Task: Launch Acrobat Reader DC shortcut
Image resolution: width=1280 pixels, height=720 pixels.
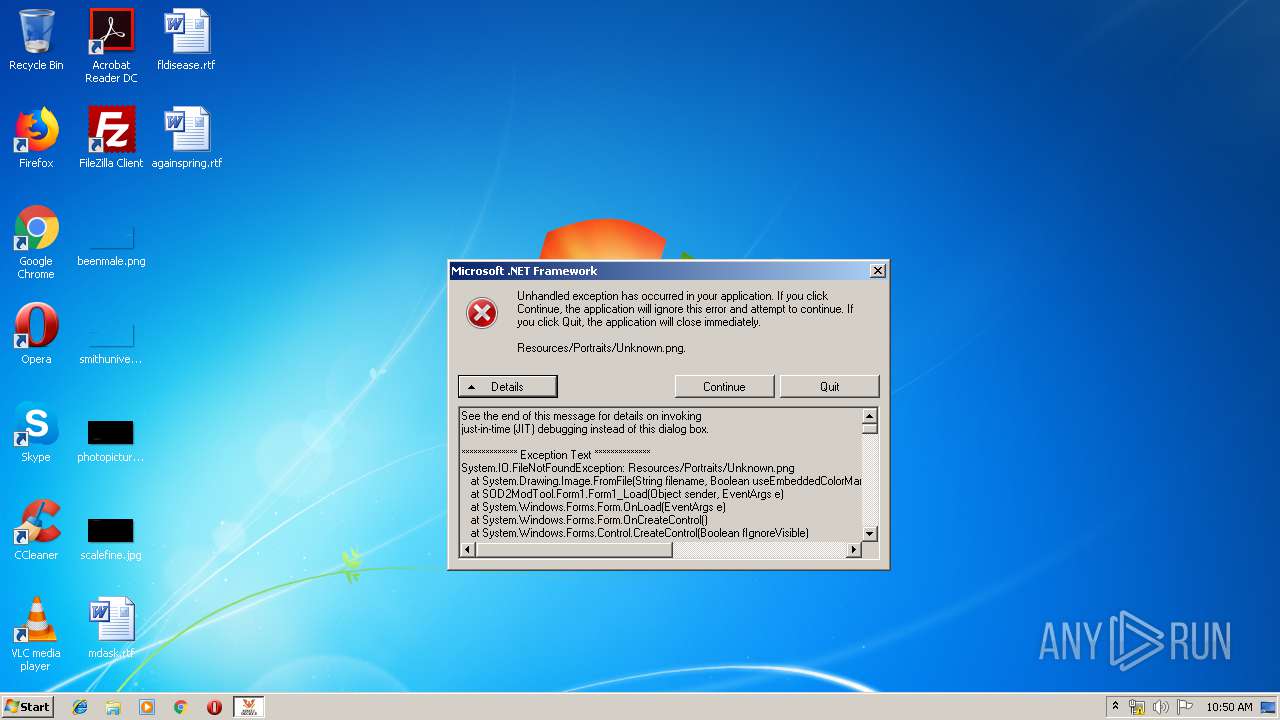Action: (x=111, y=46)
